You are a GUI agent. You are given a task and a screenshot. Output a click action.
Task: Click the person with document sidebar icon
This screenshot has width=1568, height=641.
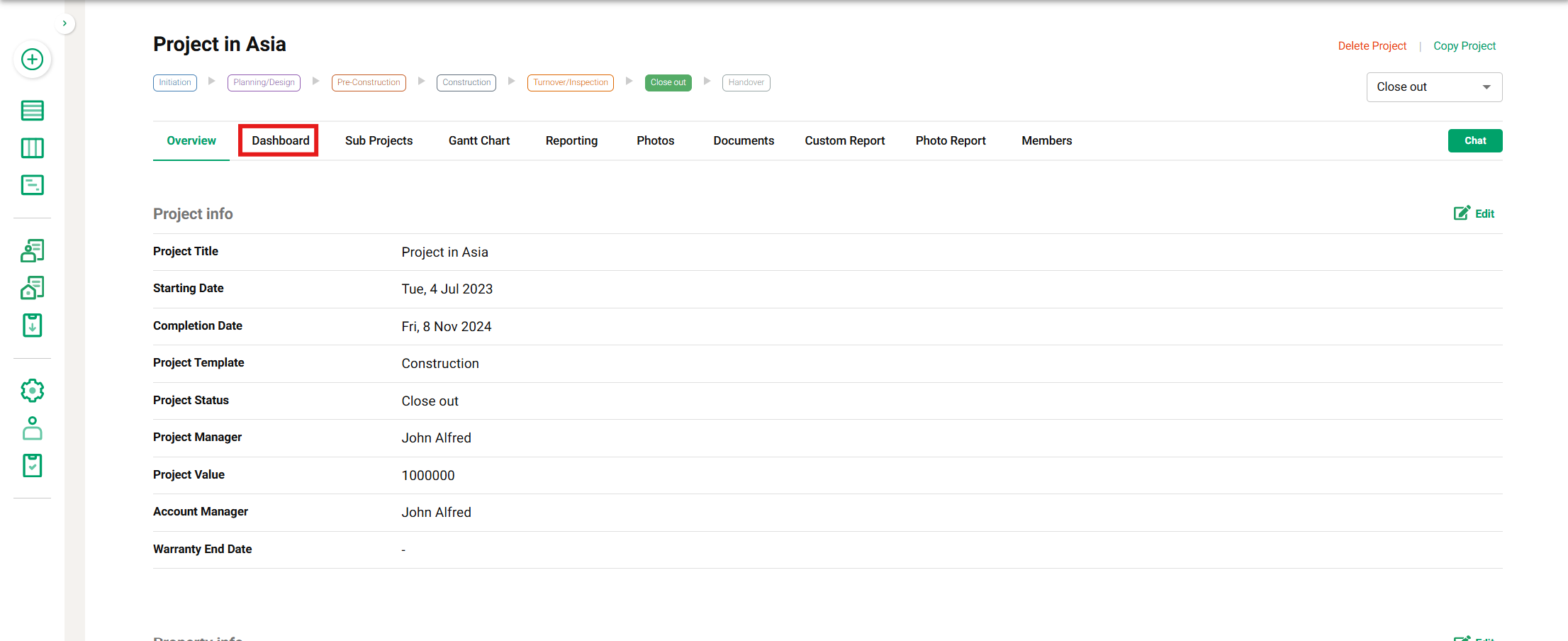click(x=32, y=250)
